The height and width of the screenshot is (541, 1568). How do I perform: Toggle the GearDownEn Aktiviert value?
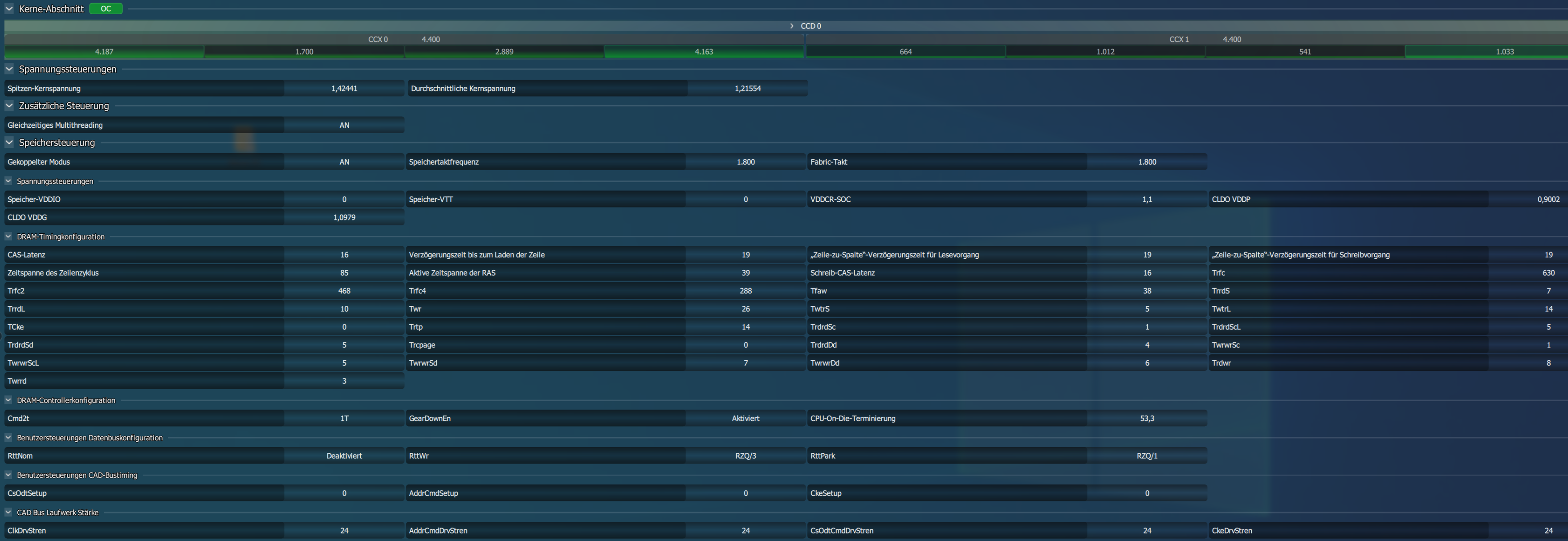click(x=745, y=419)
